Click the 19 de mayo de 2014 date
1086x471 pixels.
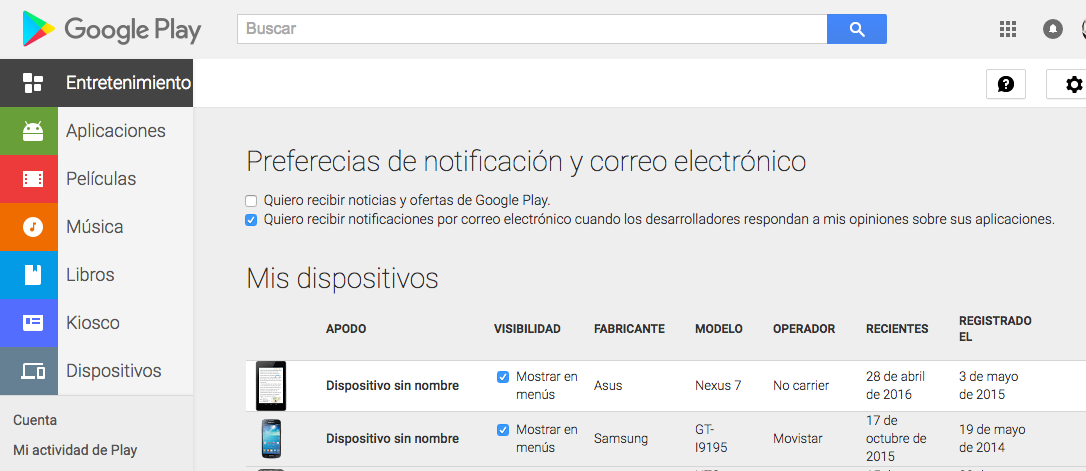coord(992,438)
